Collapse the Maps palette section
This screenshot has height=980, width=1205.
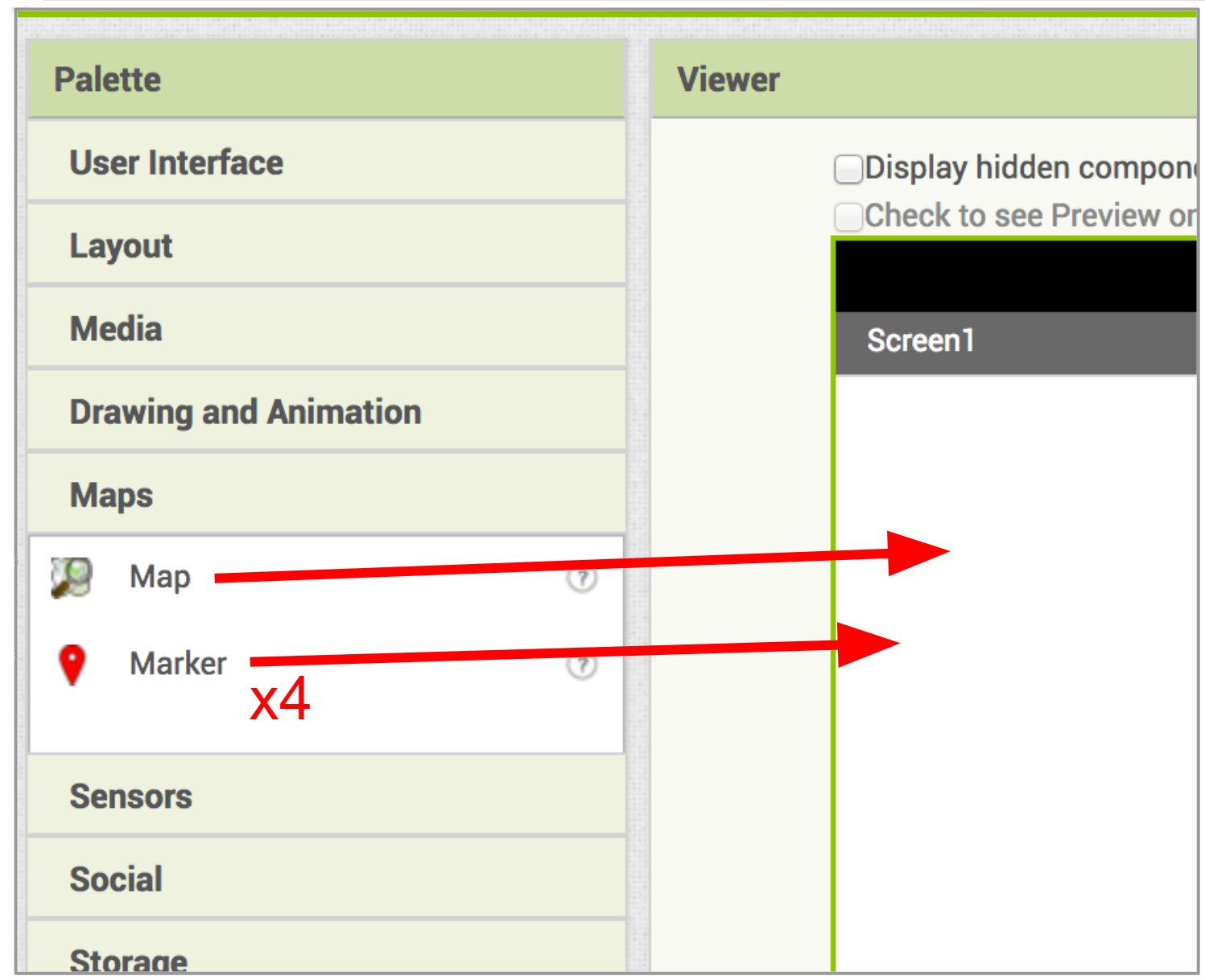point(327,494)
